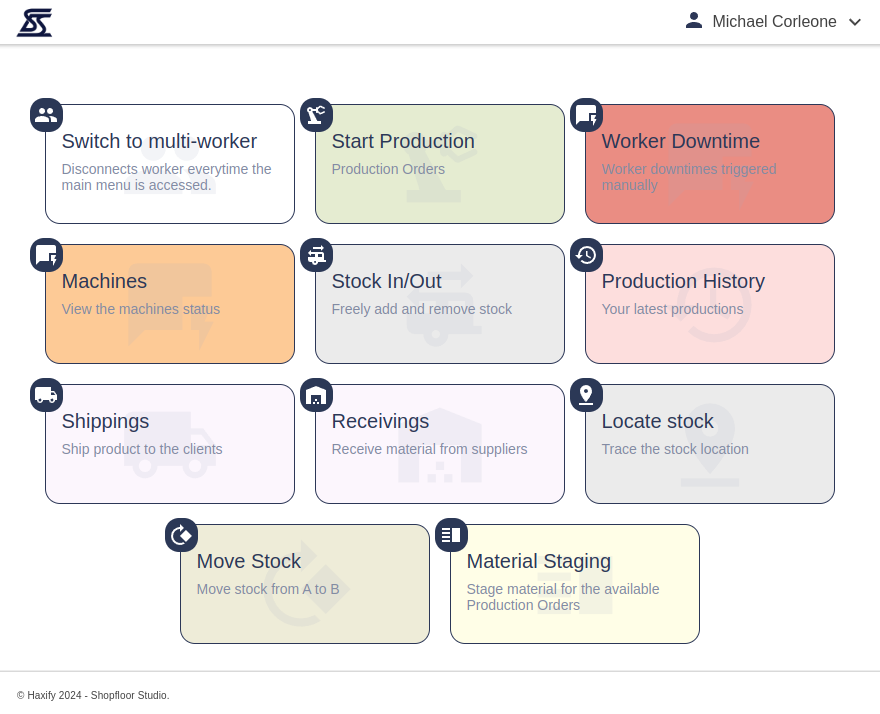Click the Shippings truck icon
Image resolution: width=880 pixels, height=714 pixels.
46,395
